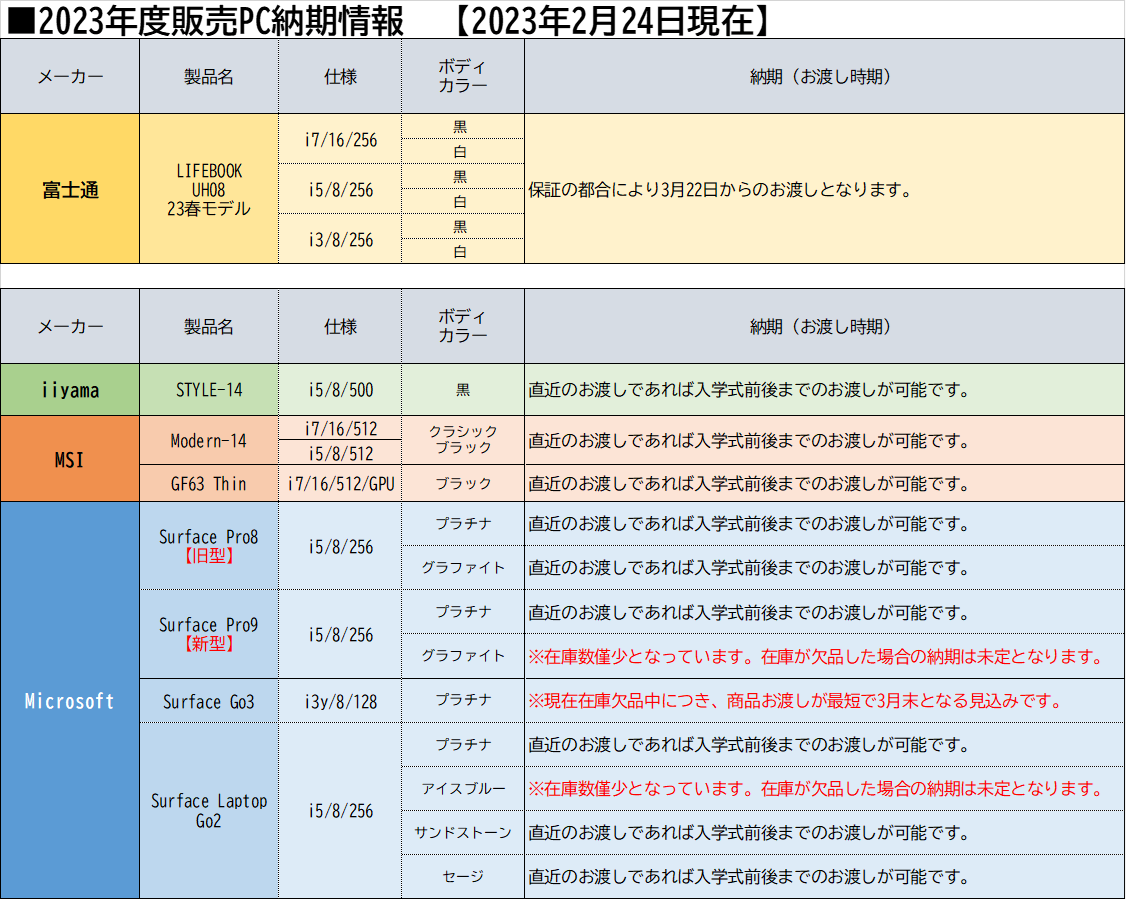Click the i3y/8/128 spec cell
Screen dimensions: 1126x900
340,701
